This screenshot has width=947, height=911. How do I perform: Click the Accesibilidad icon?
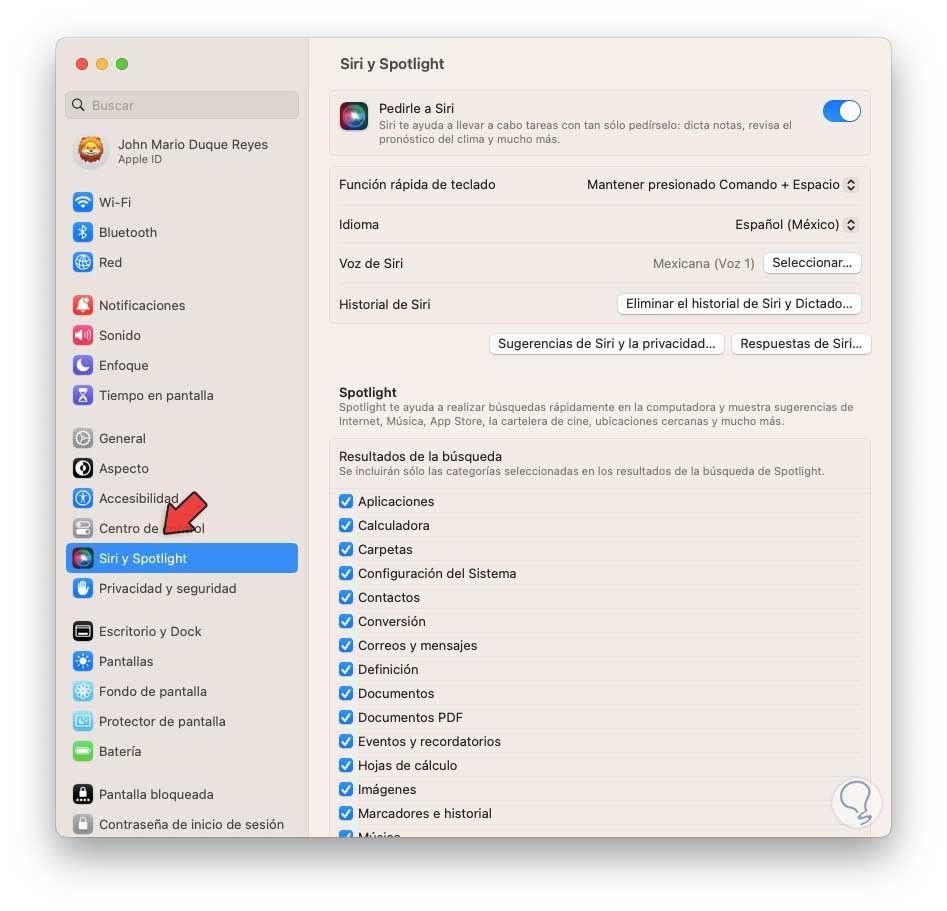83,498
